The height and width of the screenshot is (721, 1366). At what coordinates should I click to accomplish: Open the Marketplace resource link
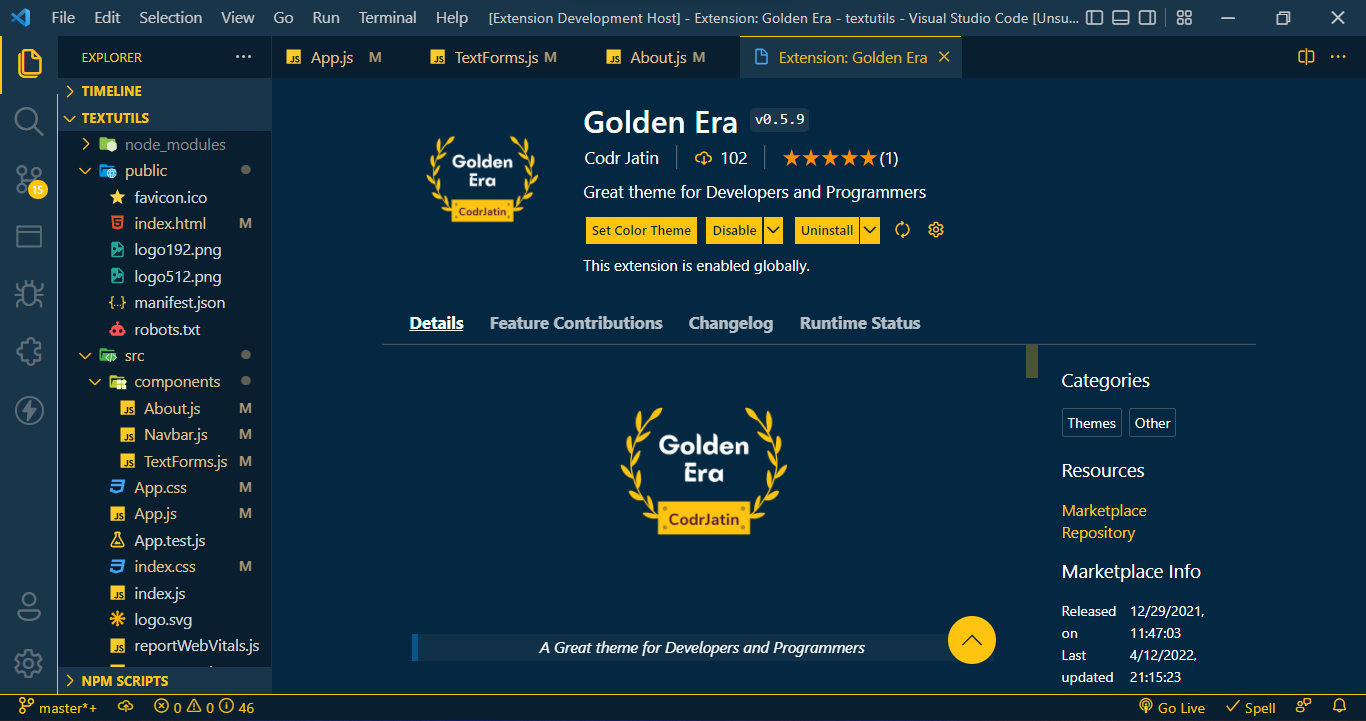(1104, 510)
